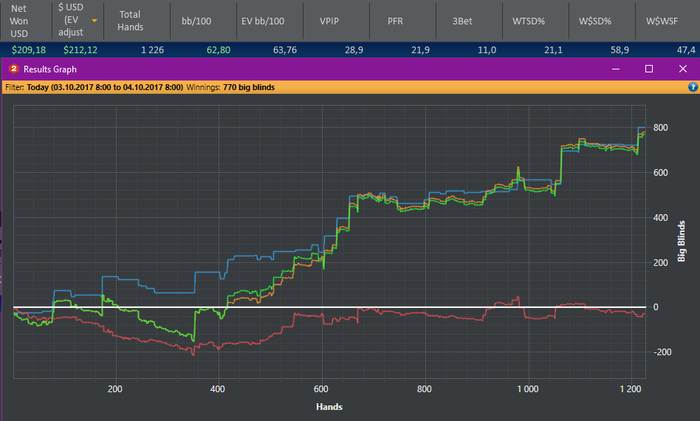Click the Results Graph window icon

click(14, 69)
